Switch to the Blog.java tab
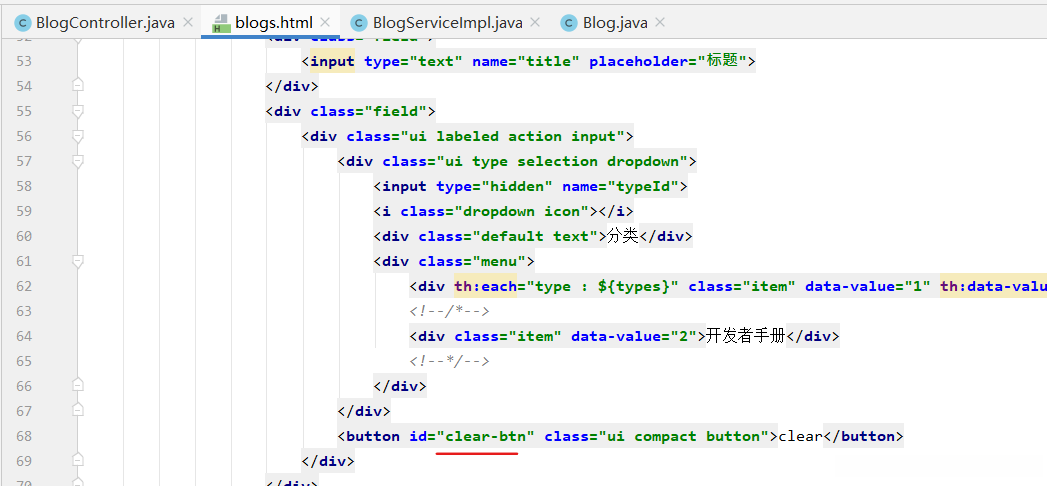Viewport: 1047px width, 486px height. [615, 23]
